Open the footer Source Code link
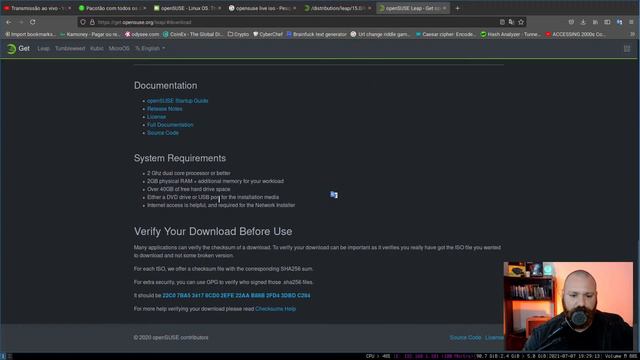Viewport: 640px width, 360px height. tap(465, 338)
